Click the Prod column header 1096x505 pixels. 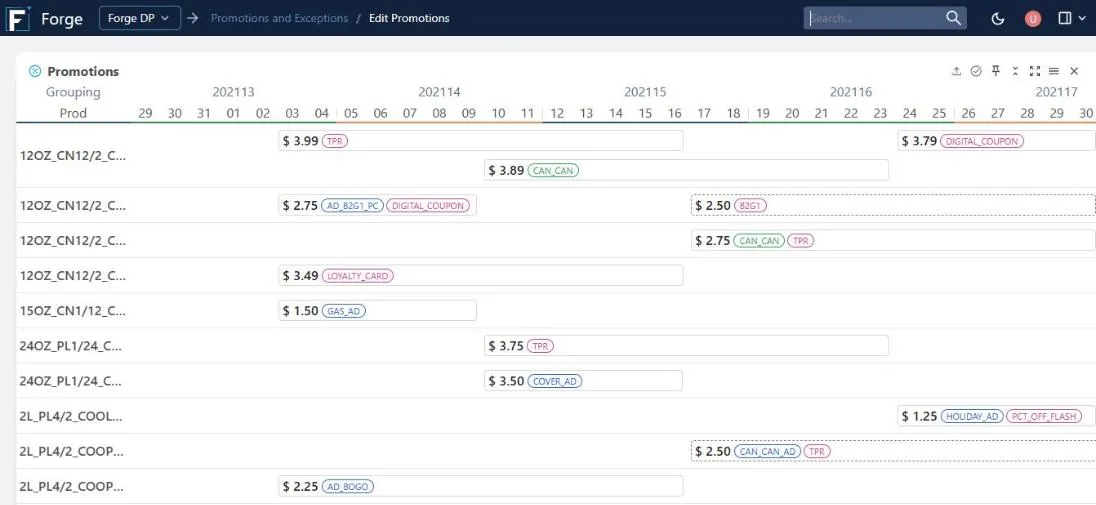[x=73, y=113]
